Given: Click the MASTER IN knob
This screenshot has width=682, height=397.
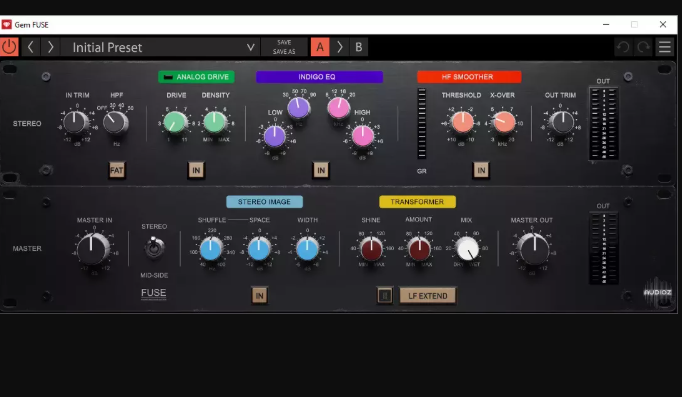Looking at the screenshot, I should [x=93, y=249].
